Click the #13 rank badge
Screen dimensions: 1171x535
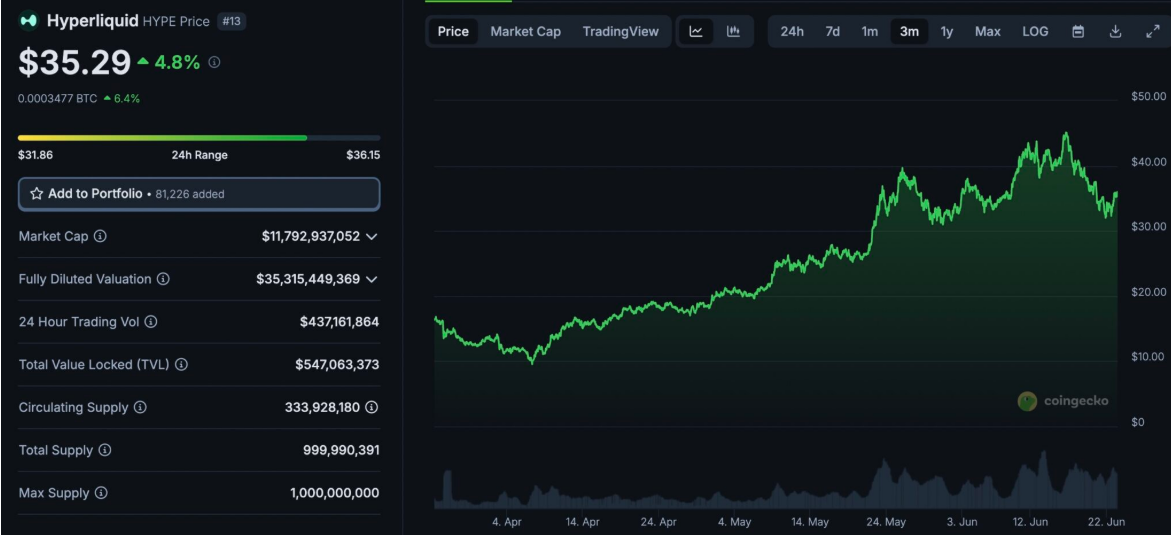click(x=232, y=22)
